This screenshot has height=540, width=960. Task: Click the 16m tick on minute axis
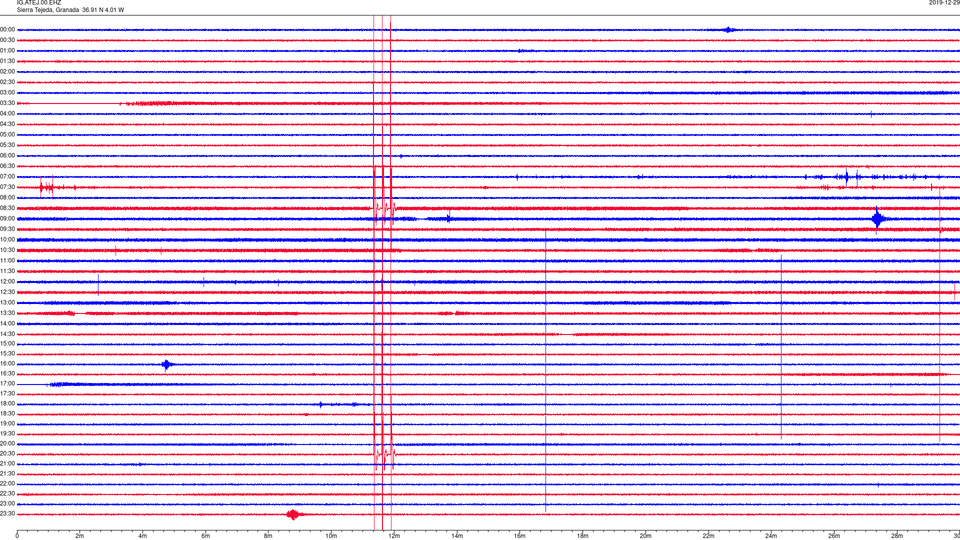(x=520, y=536)
